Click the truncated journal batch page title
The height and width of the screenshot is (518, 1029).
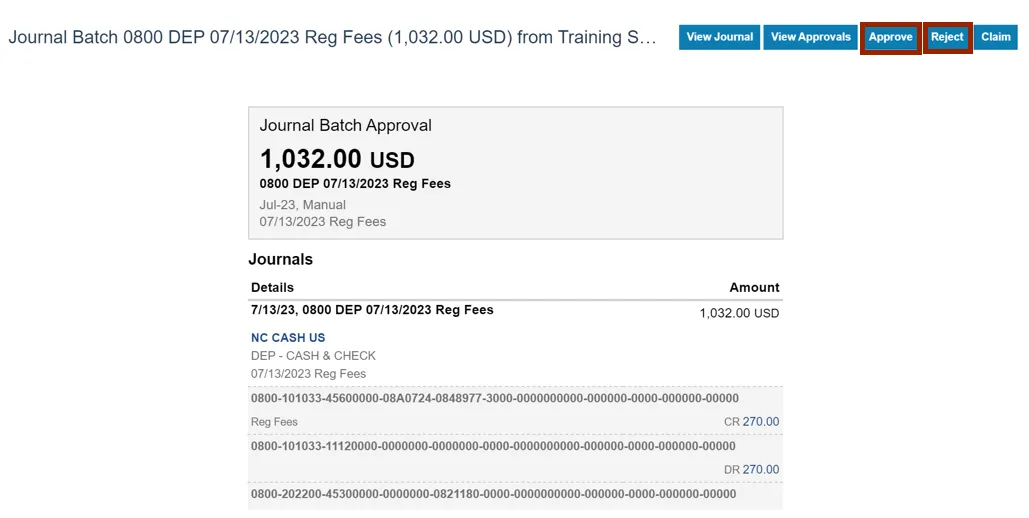click(x=332, y=38)
